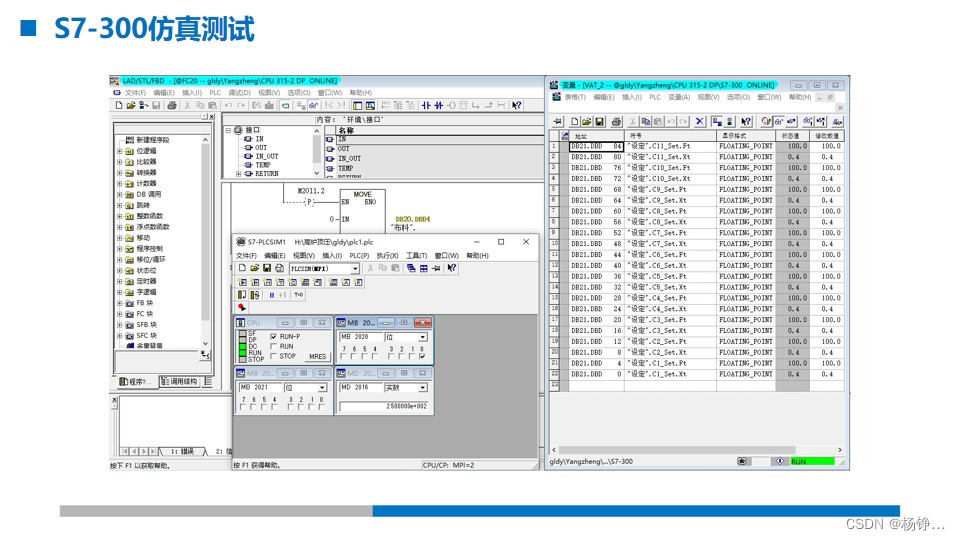Select the TEMP node in interface tree
Screen dimensions: 960x540
click(262, 165)
